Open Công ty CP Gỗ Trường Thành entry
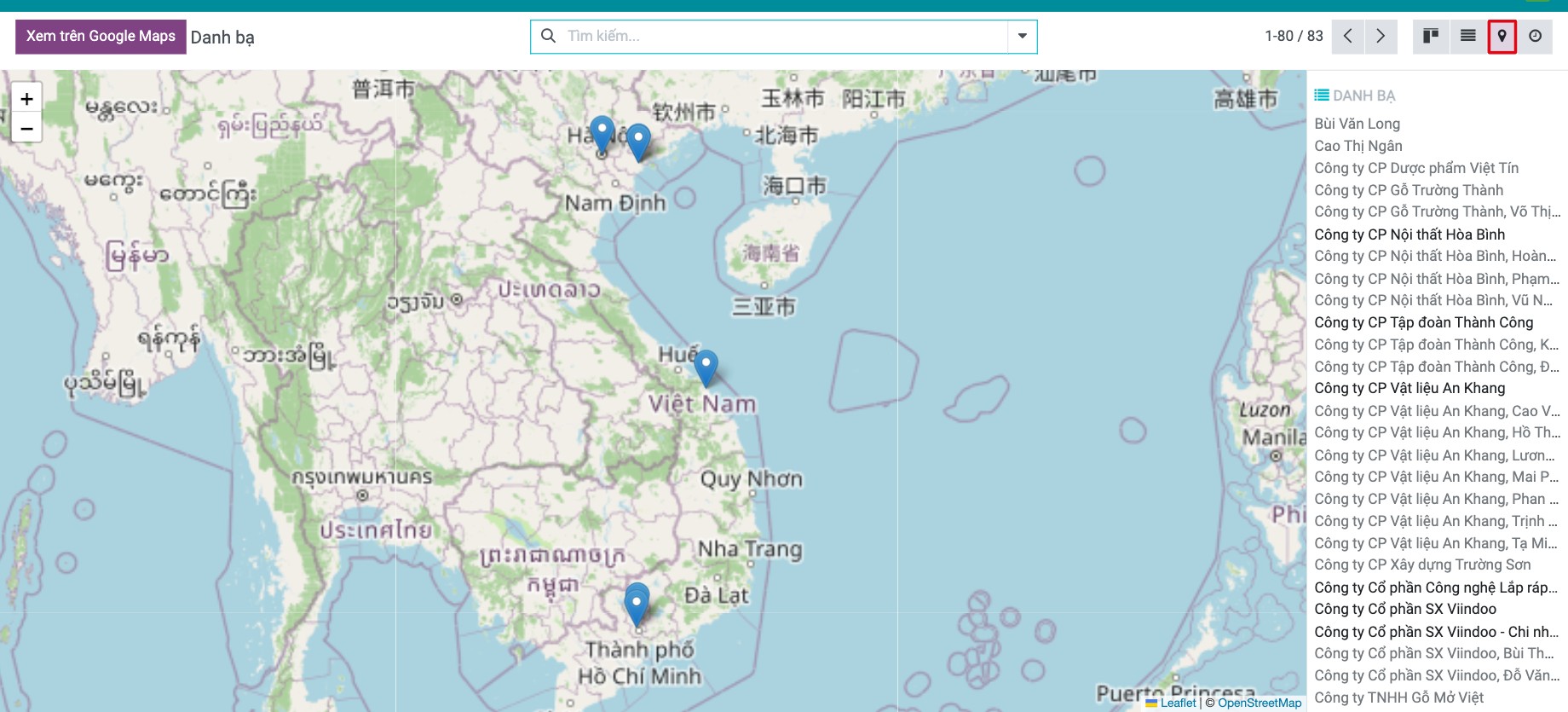This screenshot has width=1568, height=712. click(1409, 190)
